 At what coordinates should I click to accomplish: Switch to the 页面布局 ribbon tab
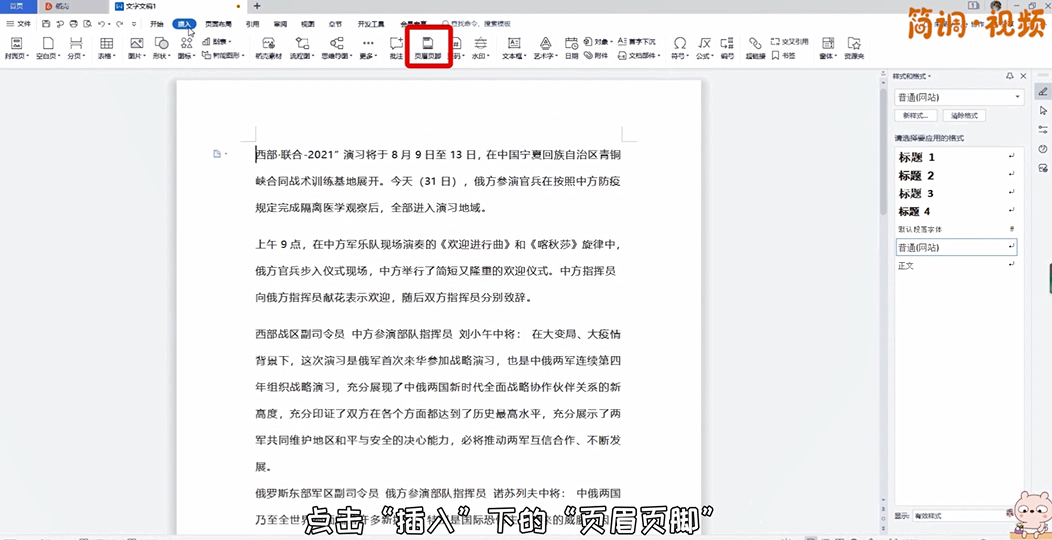click(218, 23)
